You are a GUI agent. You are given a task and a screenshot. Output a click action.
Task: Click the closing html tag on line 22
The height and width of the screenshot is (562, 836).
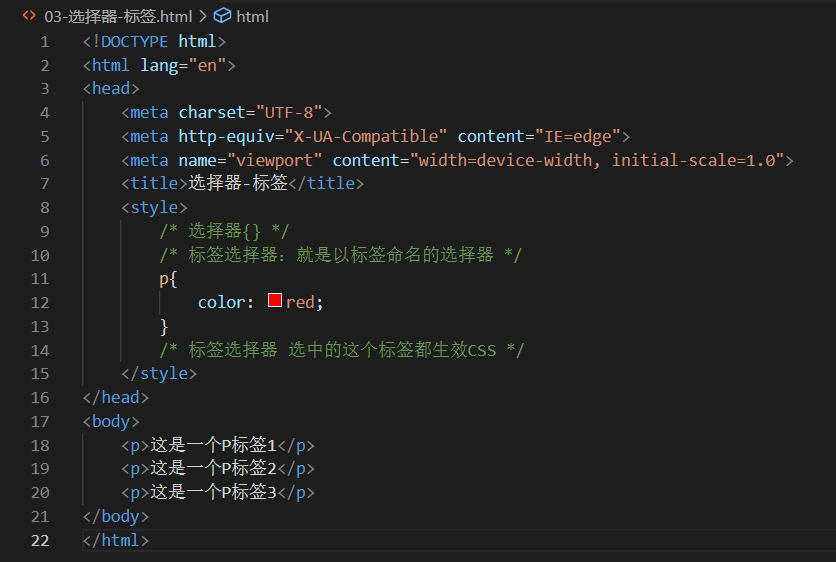[x=116, y=541]
